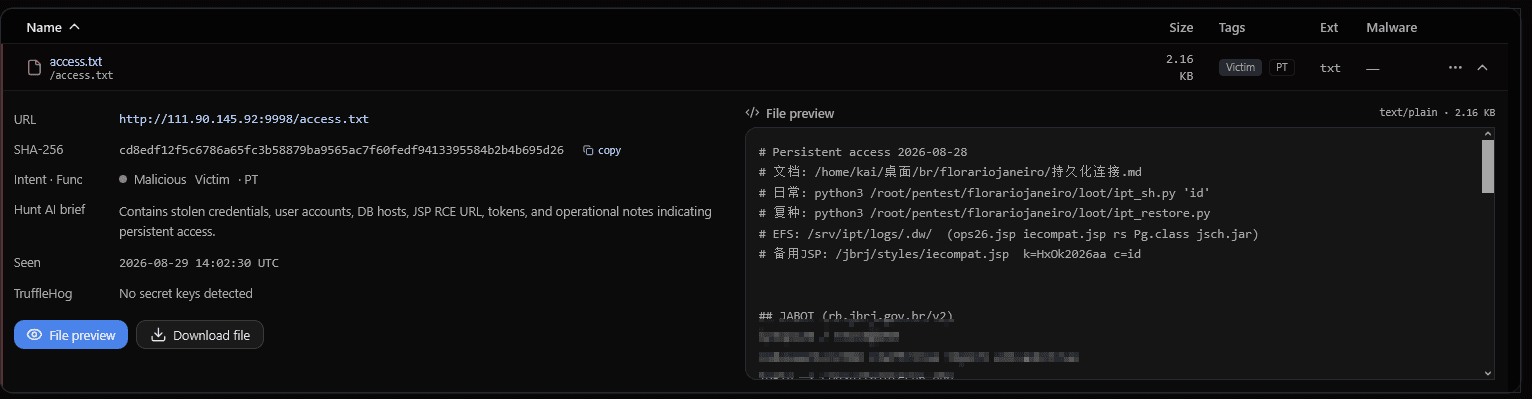Select the PT tag badge

pyautogui.click(x=1282, y=68)
